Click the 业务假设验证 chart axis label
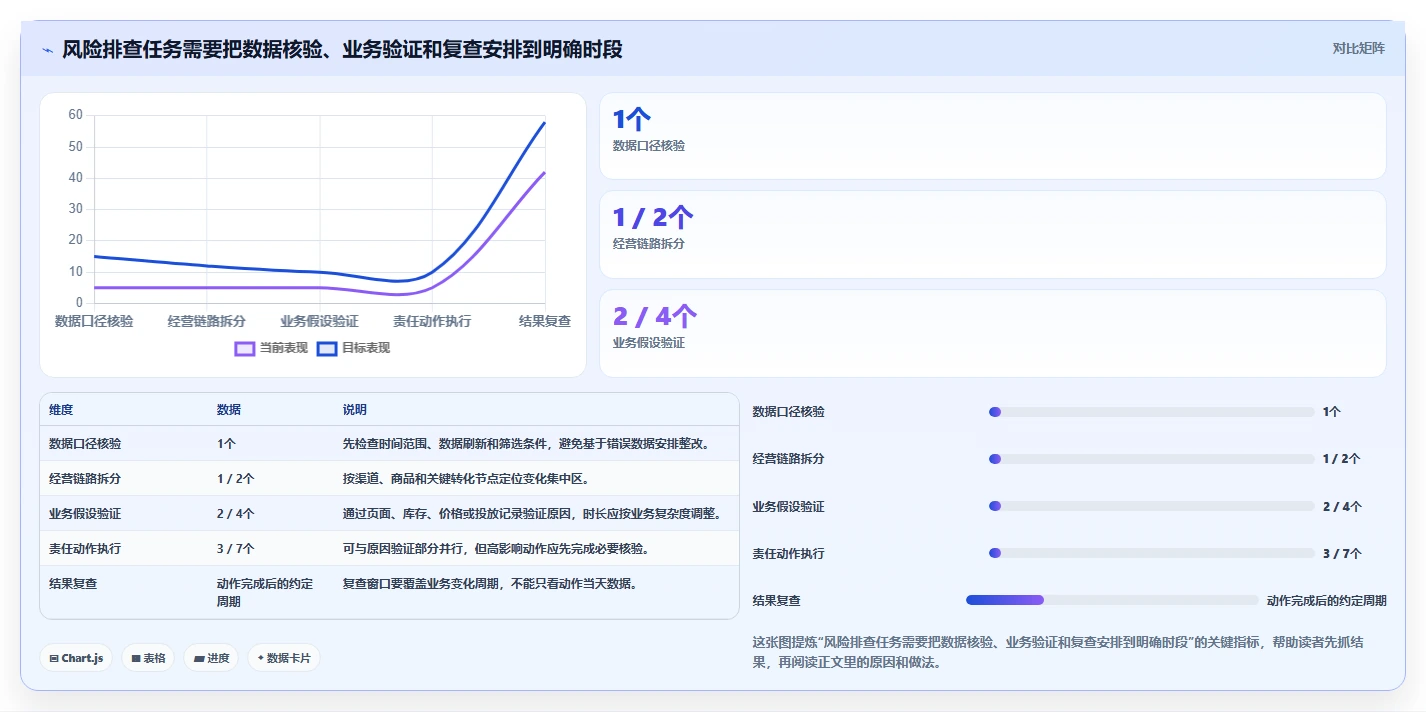 point(319,321)
